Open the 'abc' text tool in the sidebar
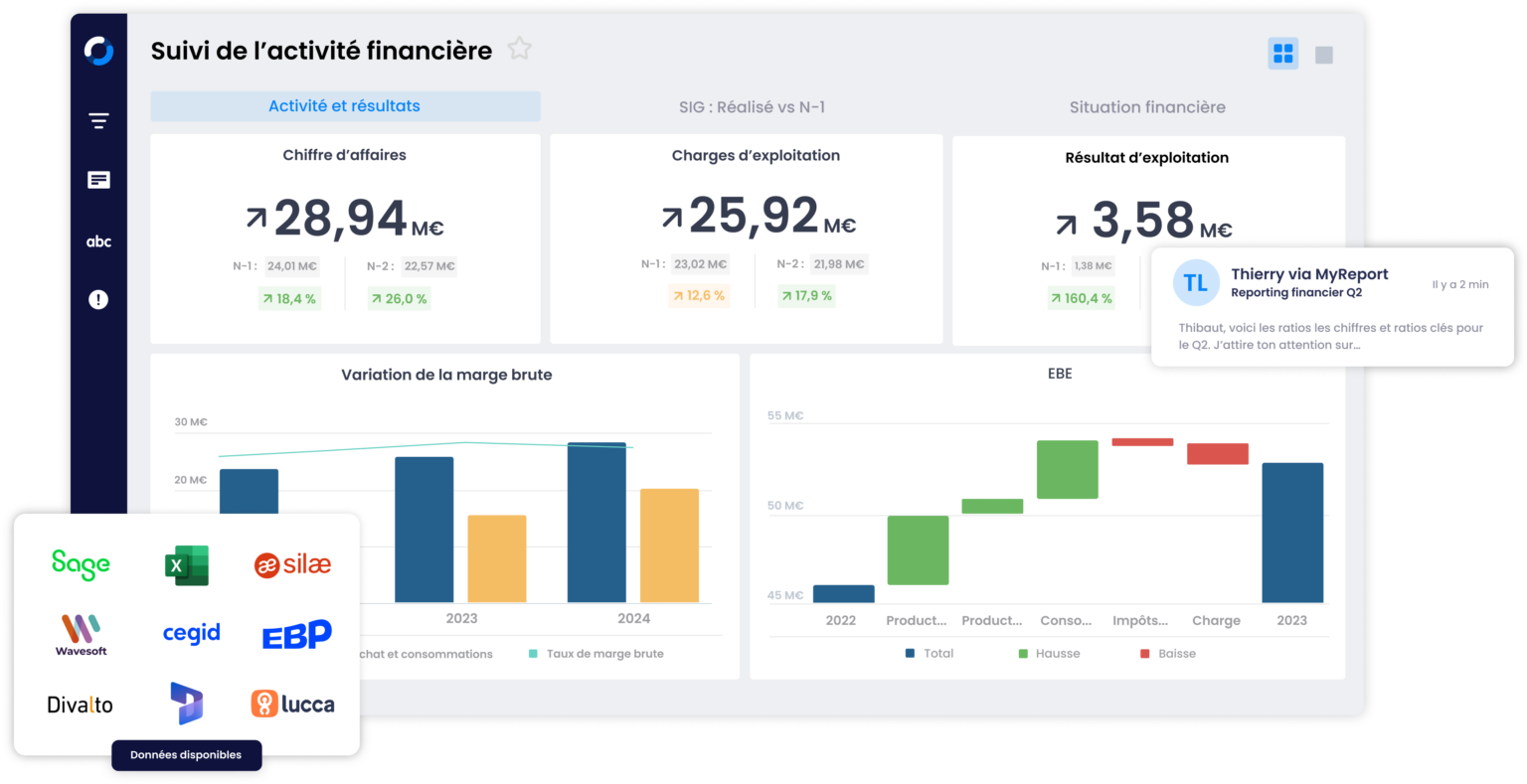The width and height of the screenshot is (1527, 784). pyautogui.click(x=97, y=240)
